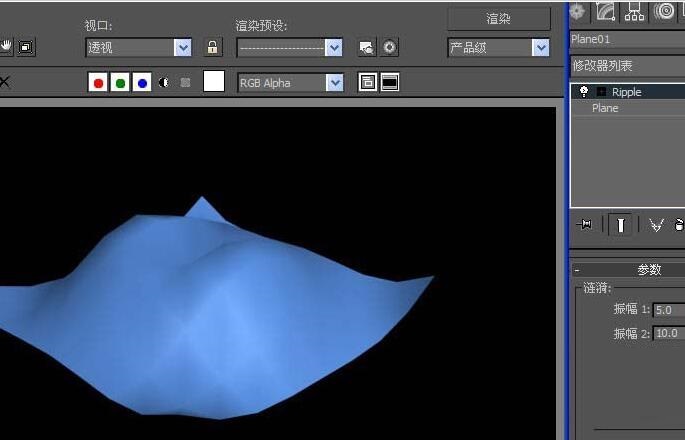The width and height of the screenshot is (685, 440).
Task: Switch to the Modify panel tab
Action: (605, 12)
